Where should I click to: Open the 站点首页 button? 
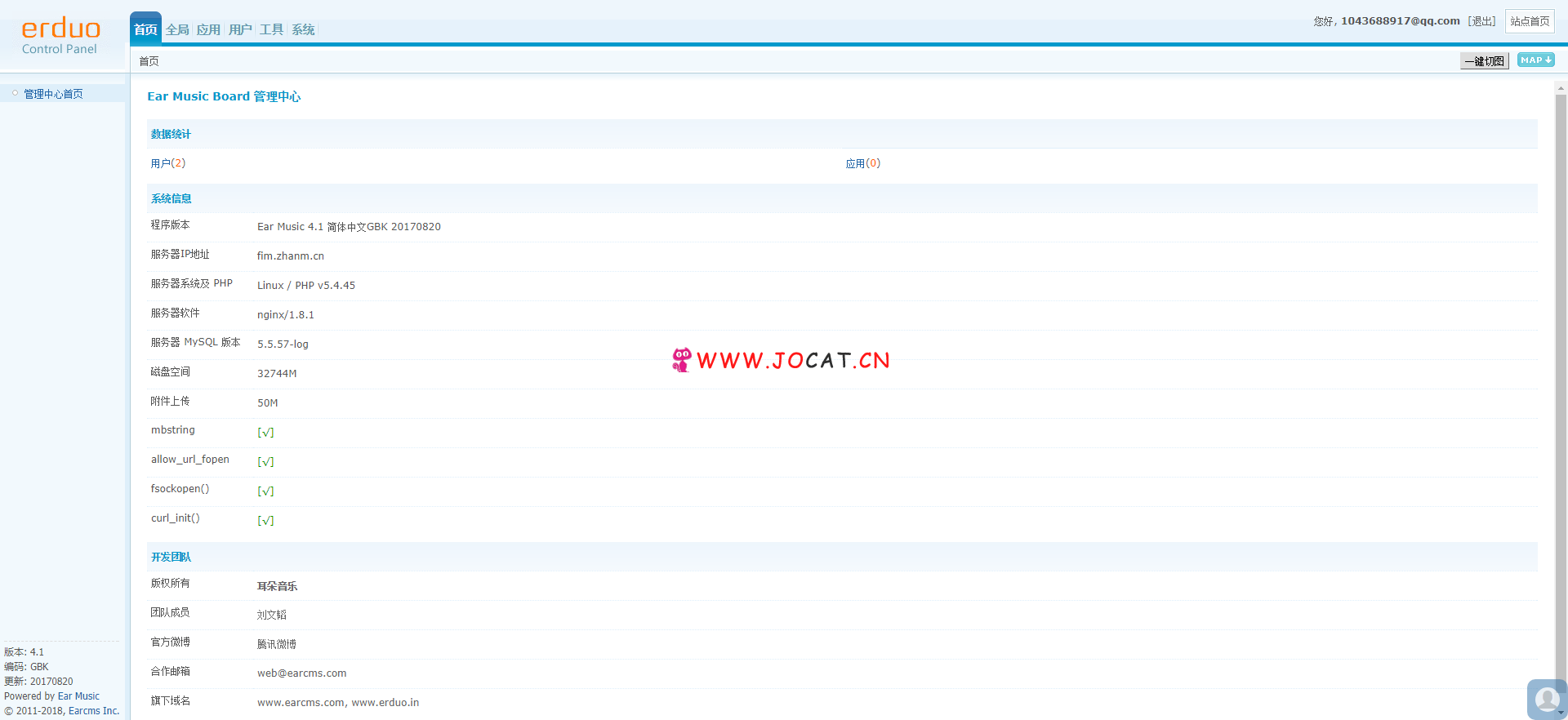[x=1530, y=21]
